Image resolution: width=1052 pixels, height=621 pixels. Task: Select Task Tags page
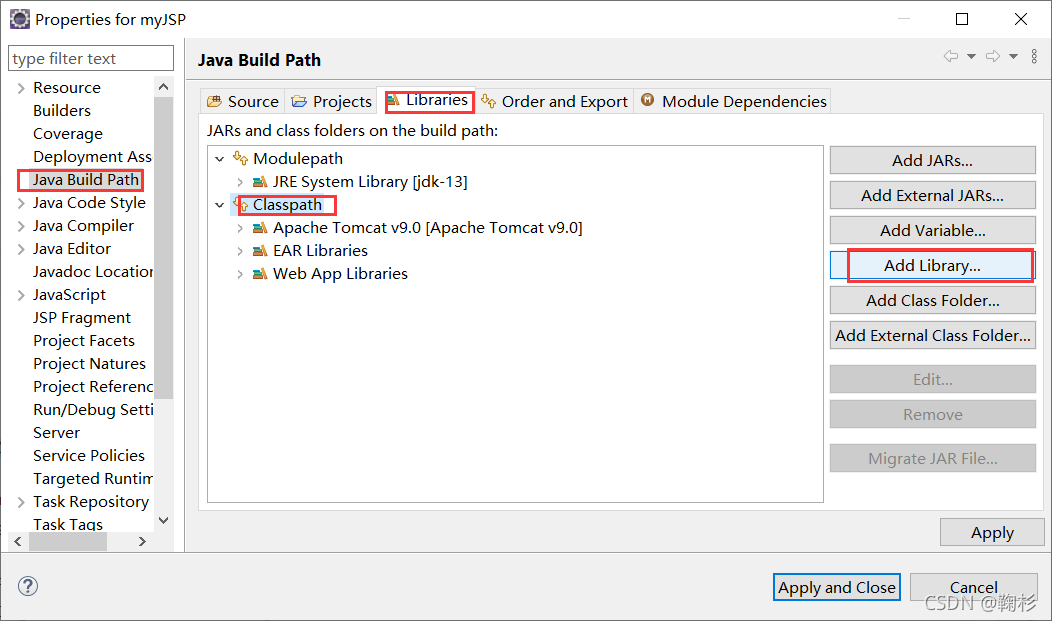68,524
